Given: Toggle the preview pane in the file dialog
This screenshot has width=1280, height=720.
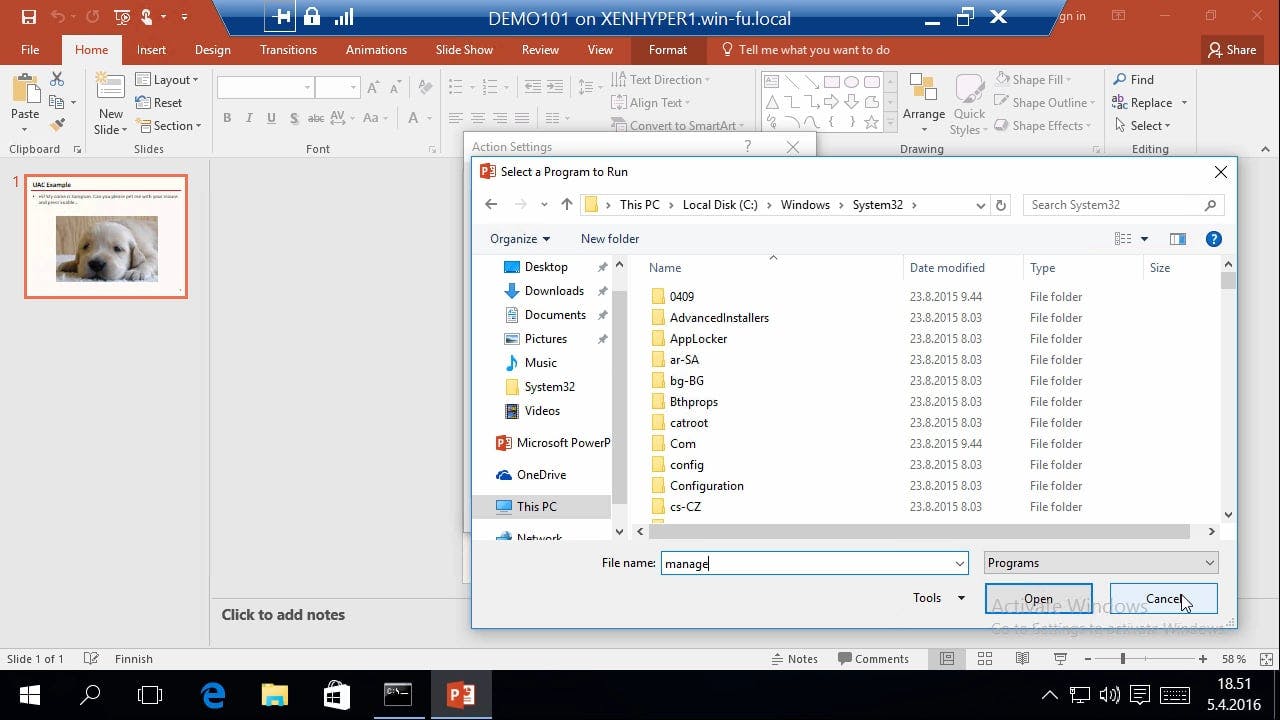Looking at the screenshot, I should (x=1177, y=238).
